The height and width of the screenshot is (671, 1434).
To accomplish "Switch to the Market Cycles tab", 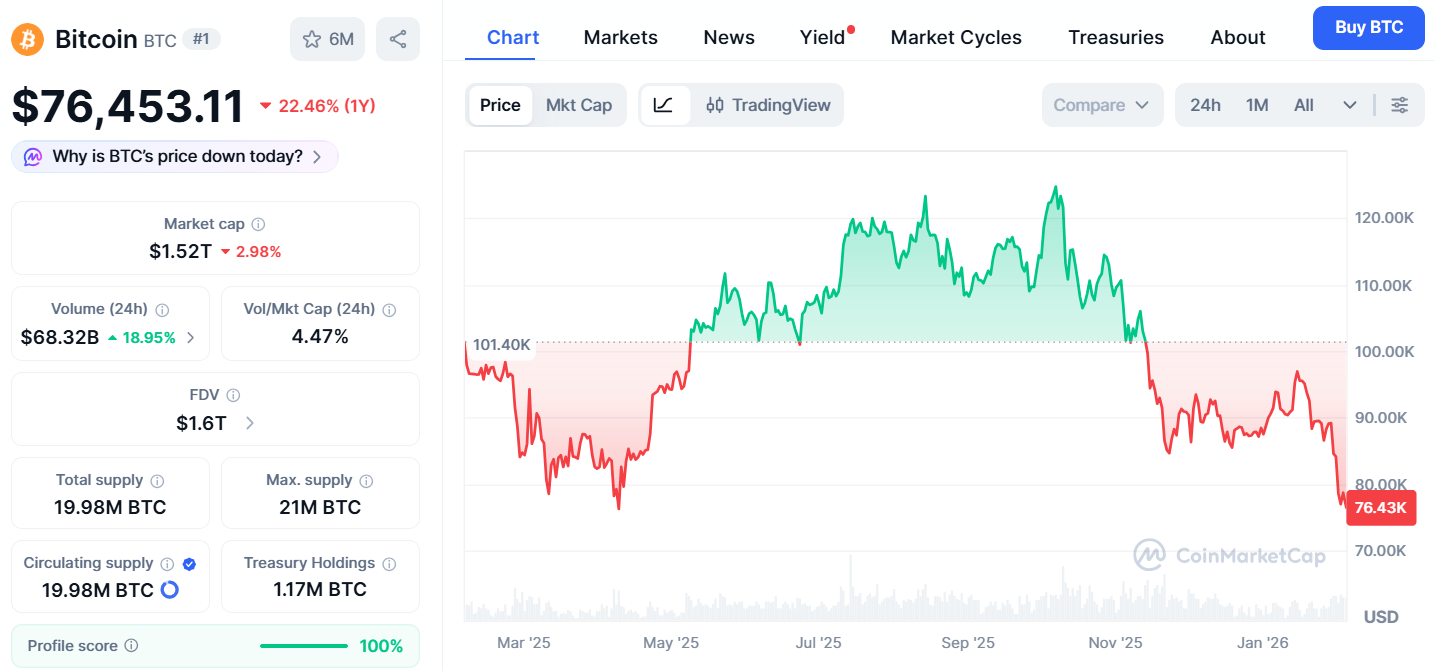I will (955, 38).
